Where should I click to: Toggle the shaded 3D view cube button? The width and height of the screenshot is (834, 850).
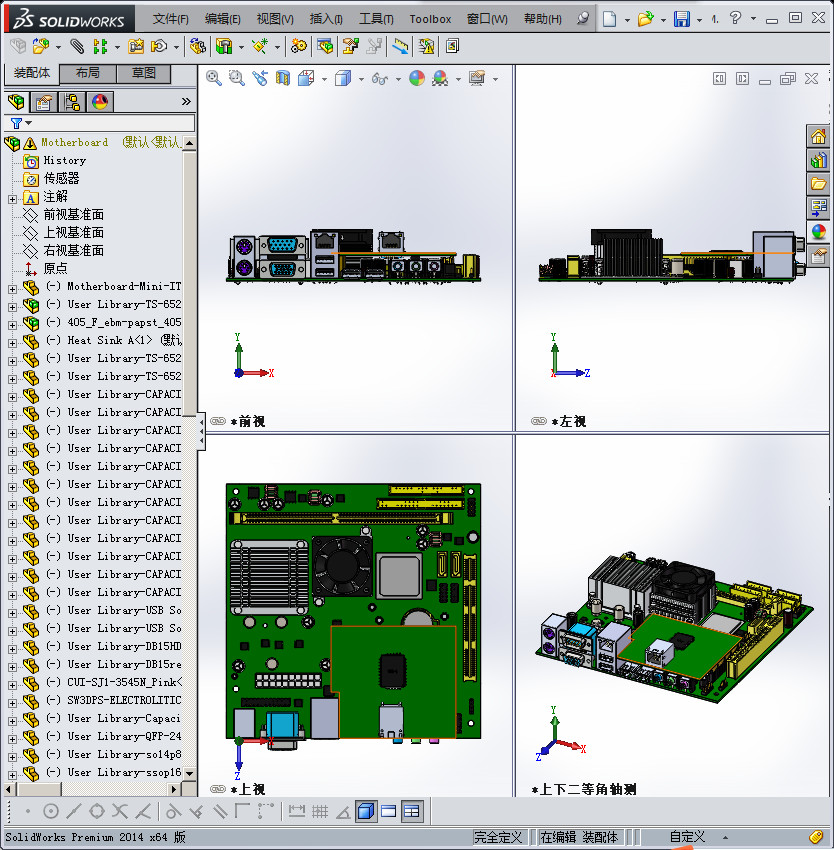click(x=366, y=812)
